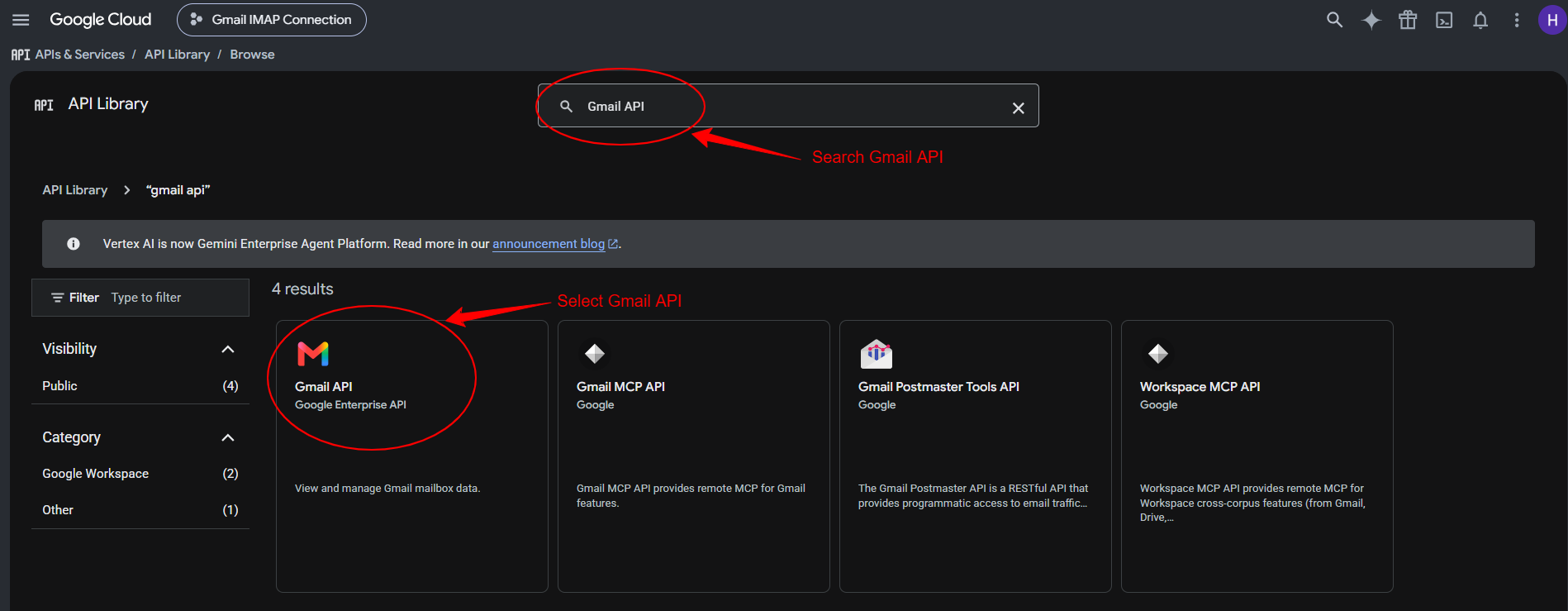Open the Gmail API result card title
The height and width of the screenshot is (611, 1568).
(324, 387)
